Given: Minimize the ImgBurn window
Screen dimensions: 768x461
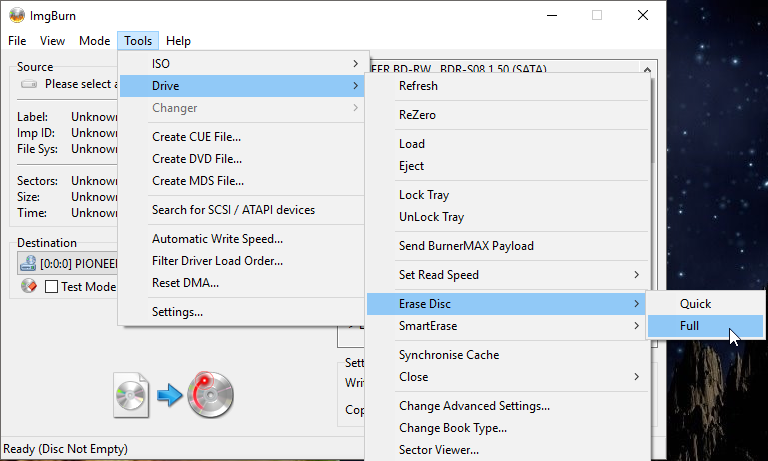Looking at the screenshot, I should pos(552,16).
